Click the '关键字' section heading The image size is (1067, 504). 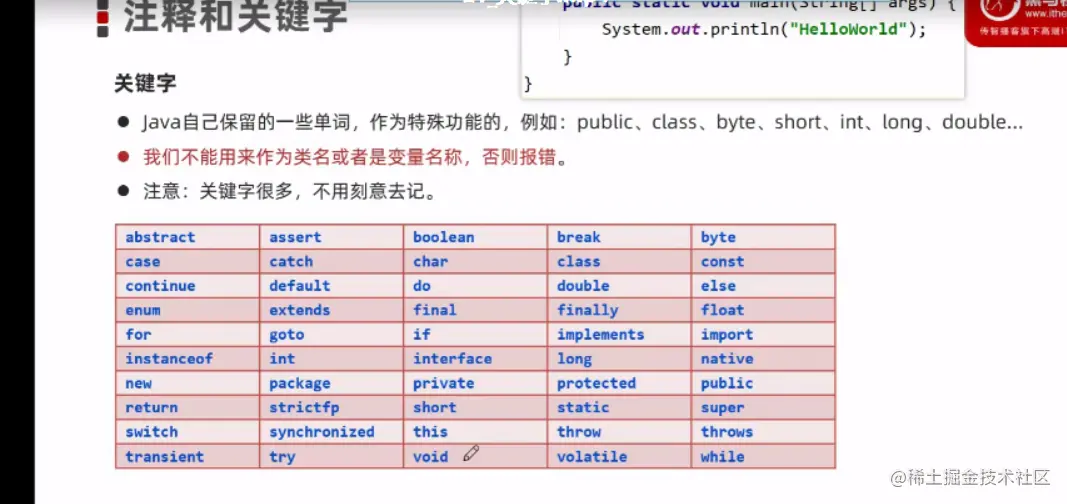click(146, 84)
